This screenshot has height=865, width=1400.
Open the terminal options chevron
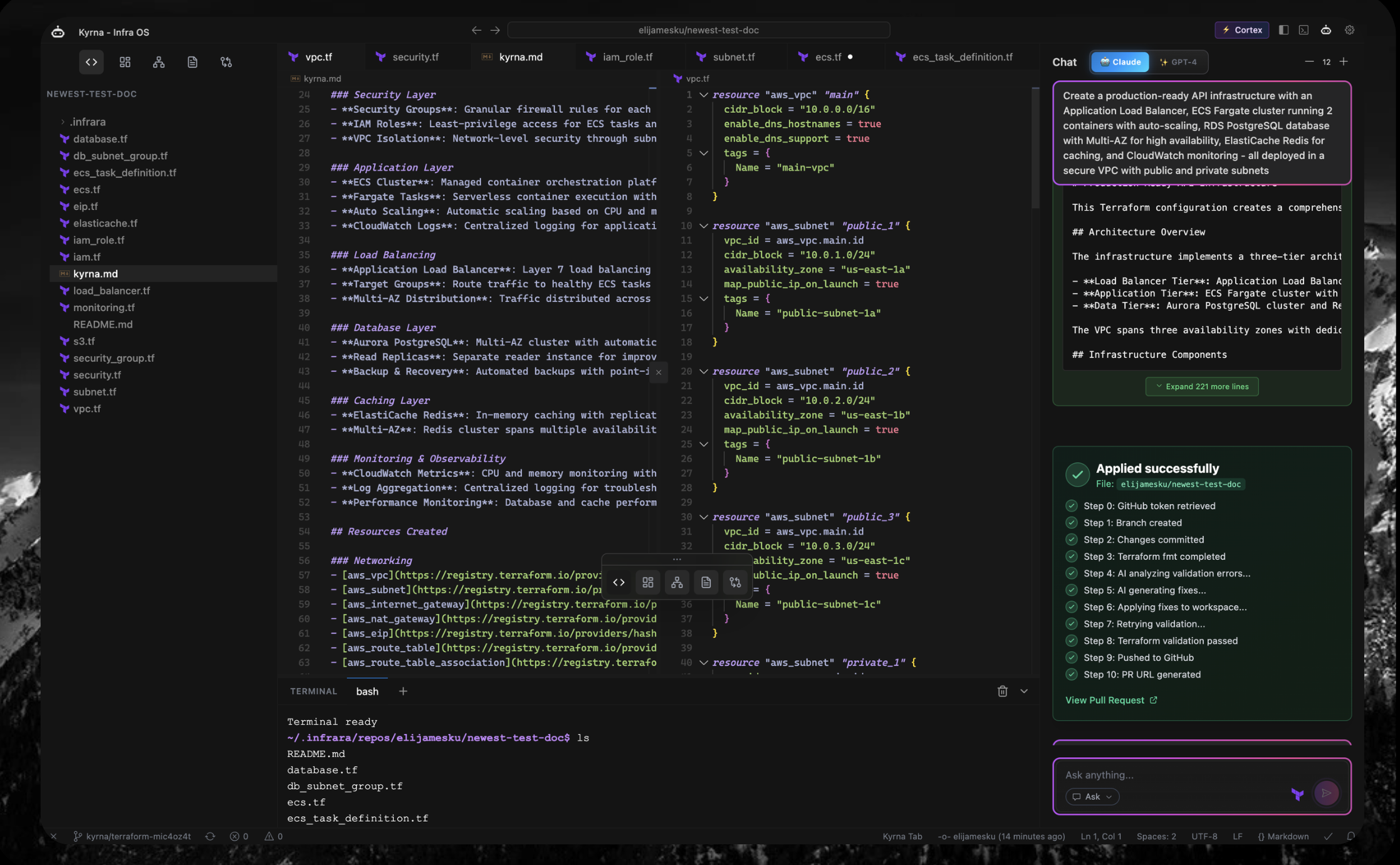point(1023,691)
